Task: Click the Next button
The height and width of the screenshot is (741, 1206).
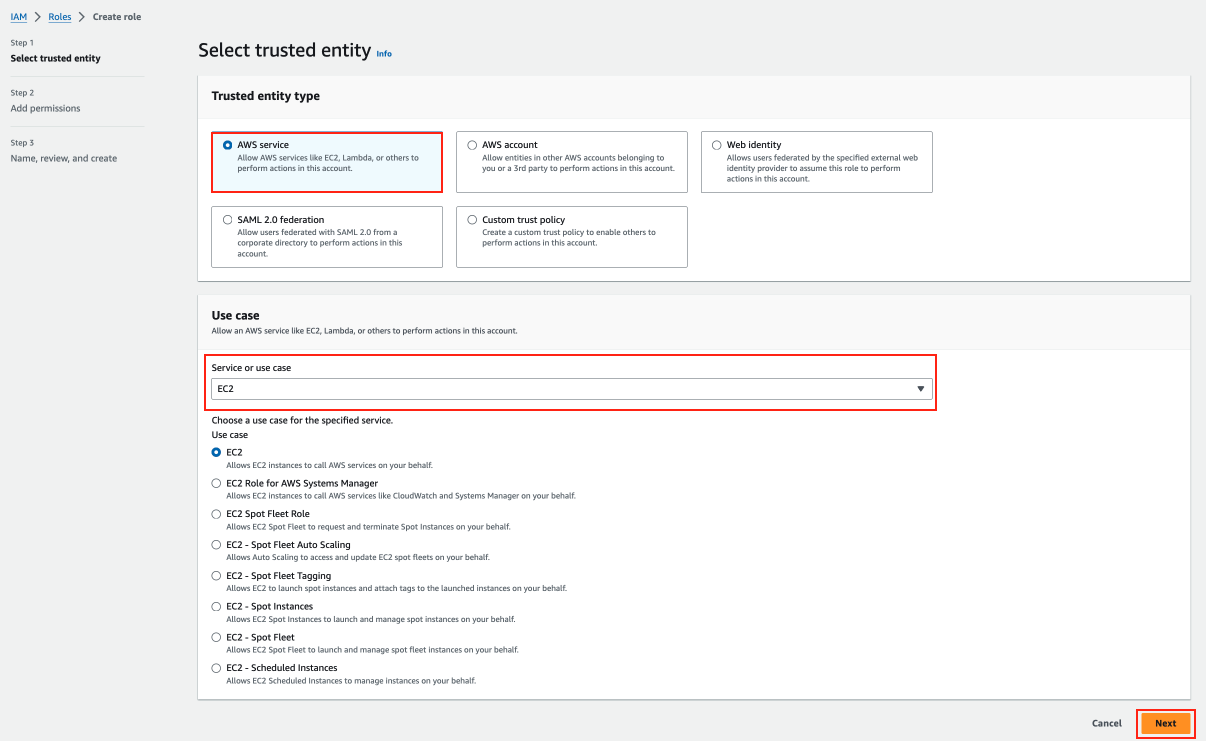Action: pos(1165,723)
